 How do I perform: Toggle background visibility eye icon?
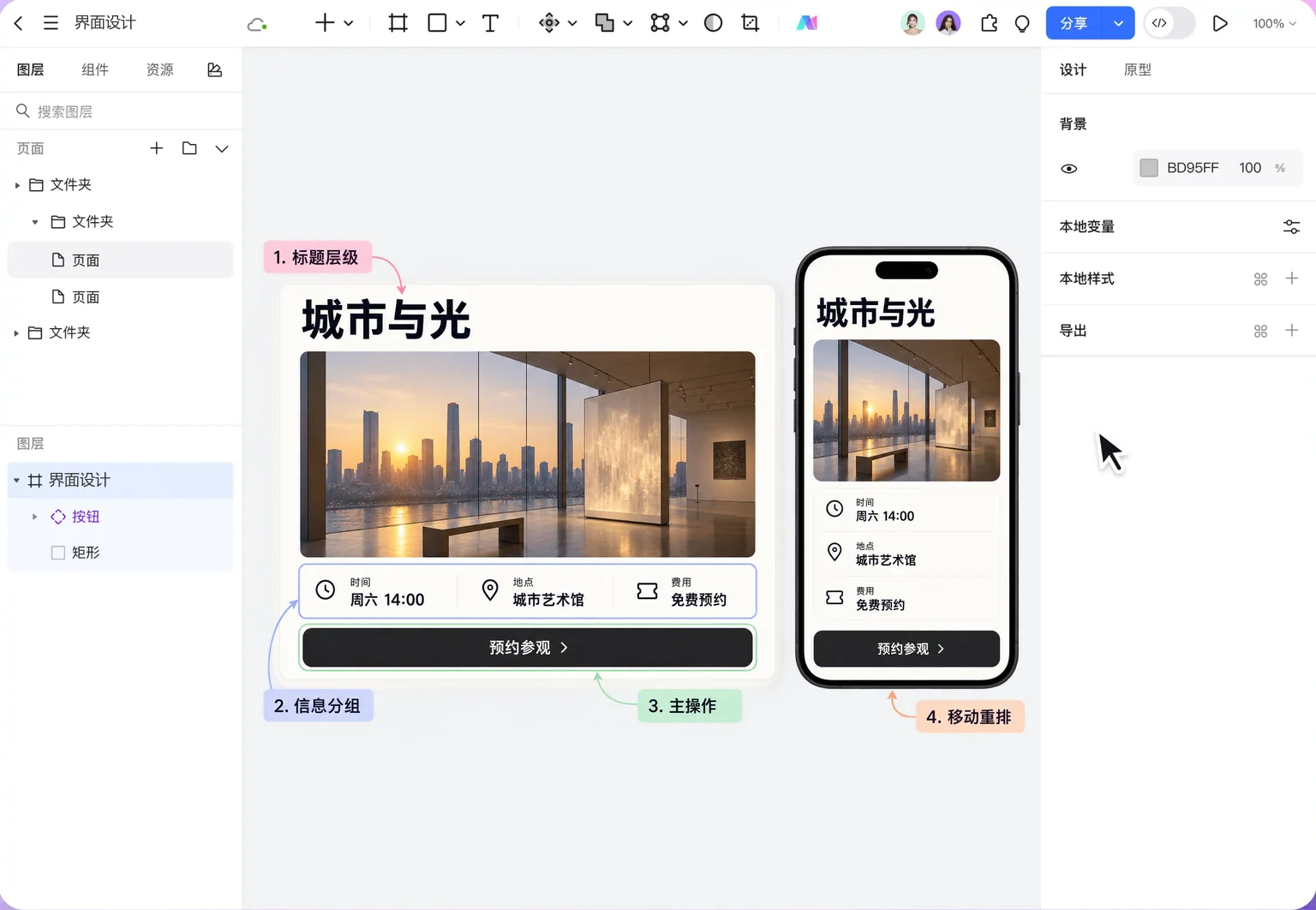tap(1069, 169)
